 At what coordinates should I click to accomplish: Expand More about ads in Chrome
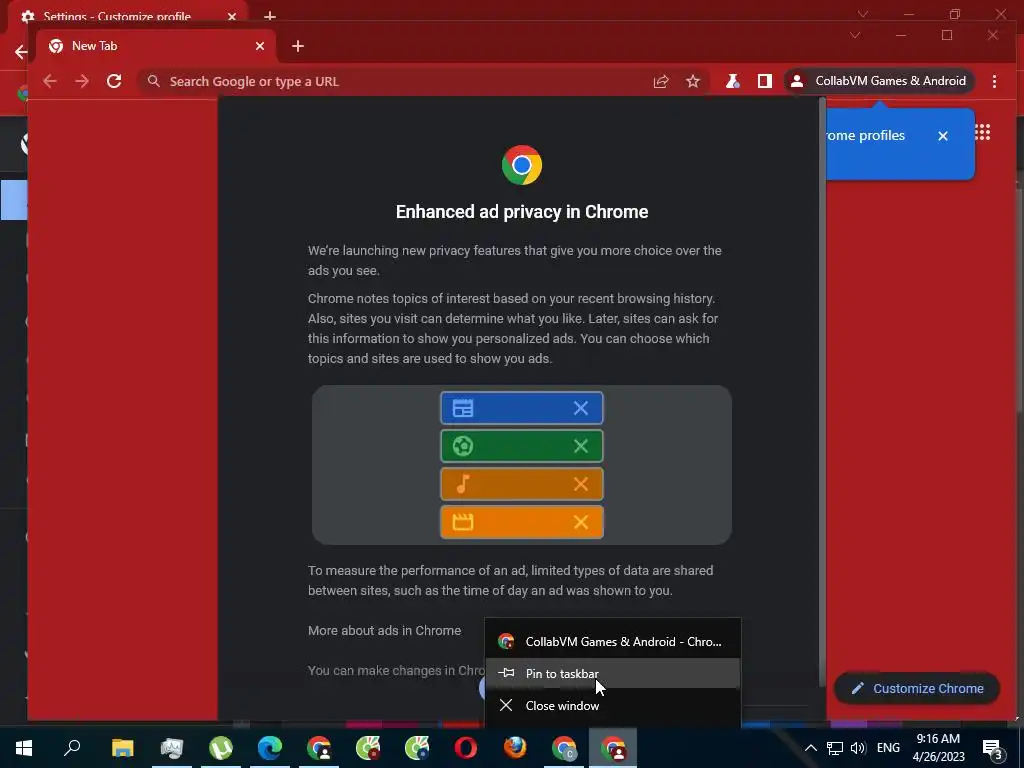385,630
